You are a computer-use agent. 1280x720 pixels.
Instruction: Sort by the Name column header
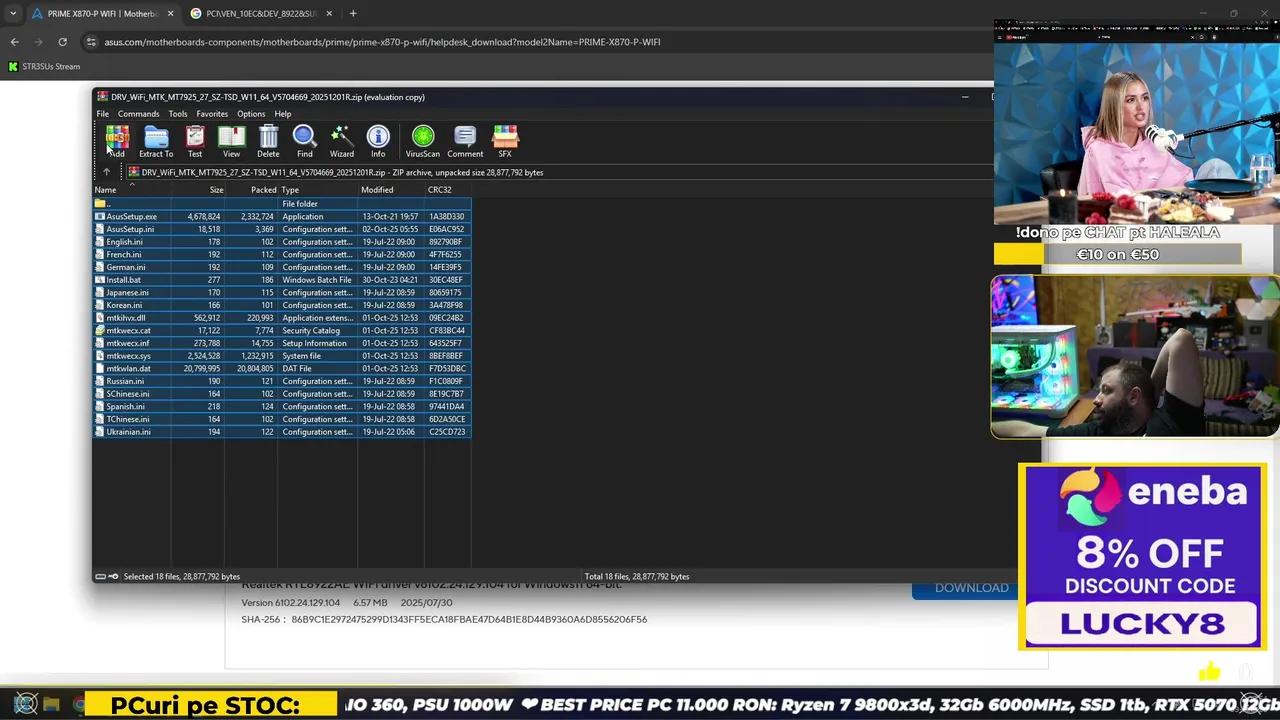[131, 190]
